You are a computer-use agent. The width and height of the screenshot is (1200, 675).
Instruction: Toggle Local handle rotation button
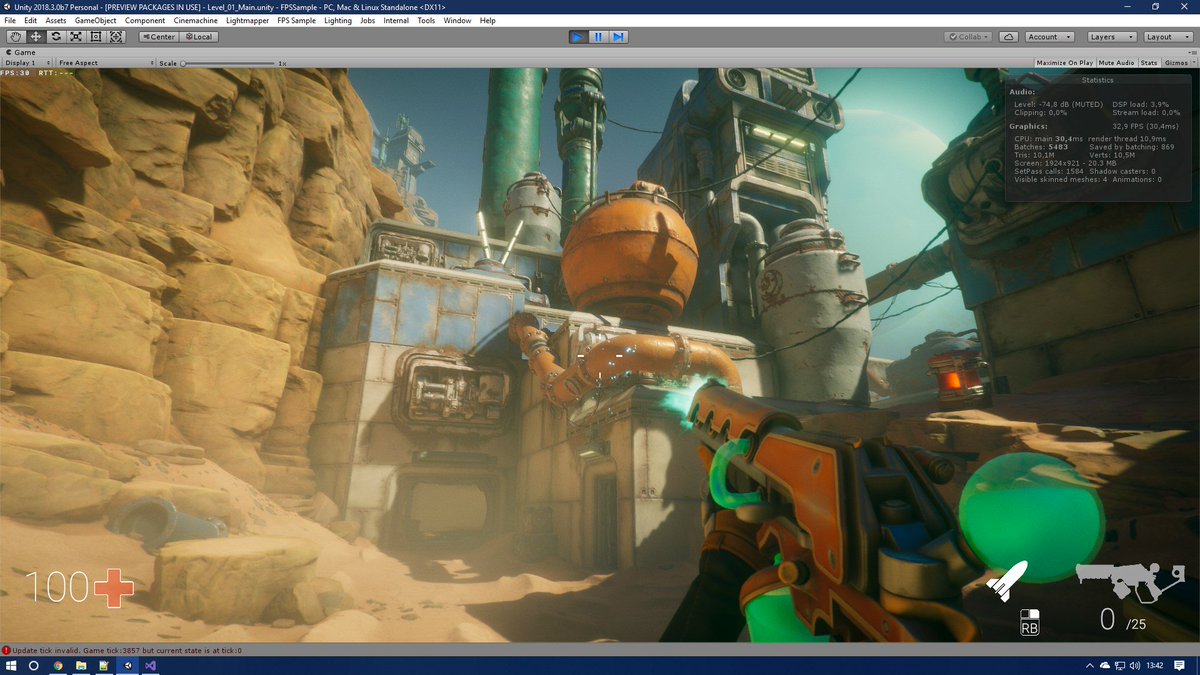tap(198, 37)
